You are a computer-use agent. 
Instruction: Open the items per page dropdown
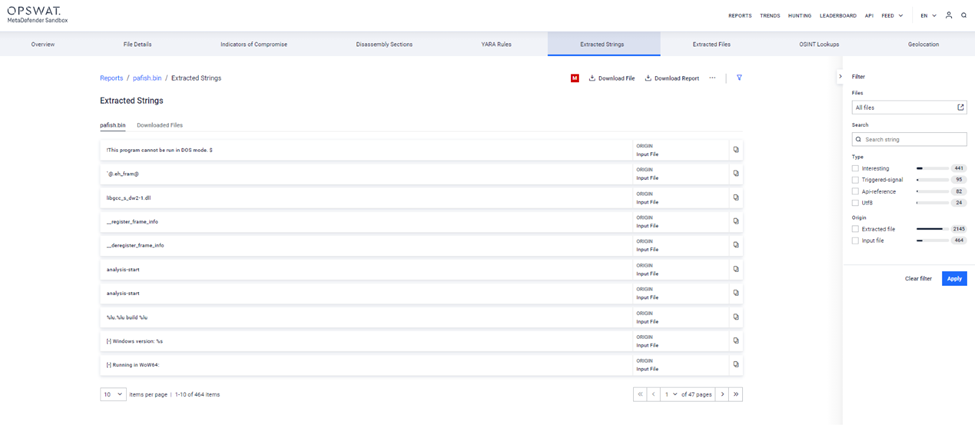[113, 394]
